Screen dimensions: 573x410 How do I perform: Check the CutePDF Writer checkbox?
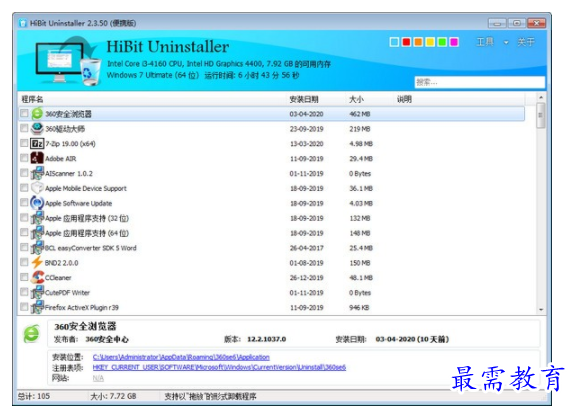[x=24, y=292]
